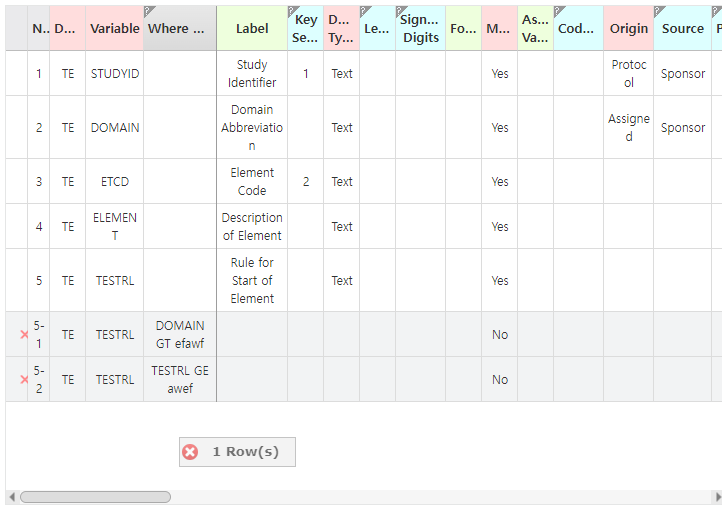
Task: Select the ETCD variable cell
Action: point(115,182)
